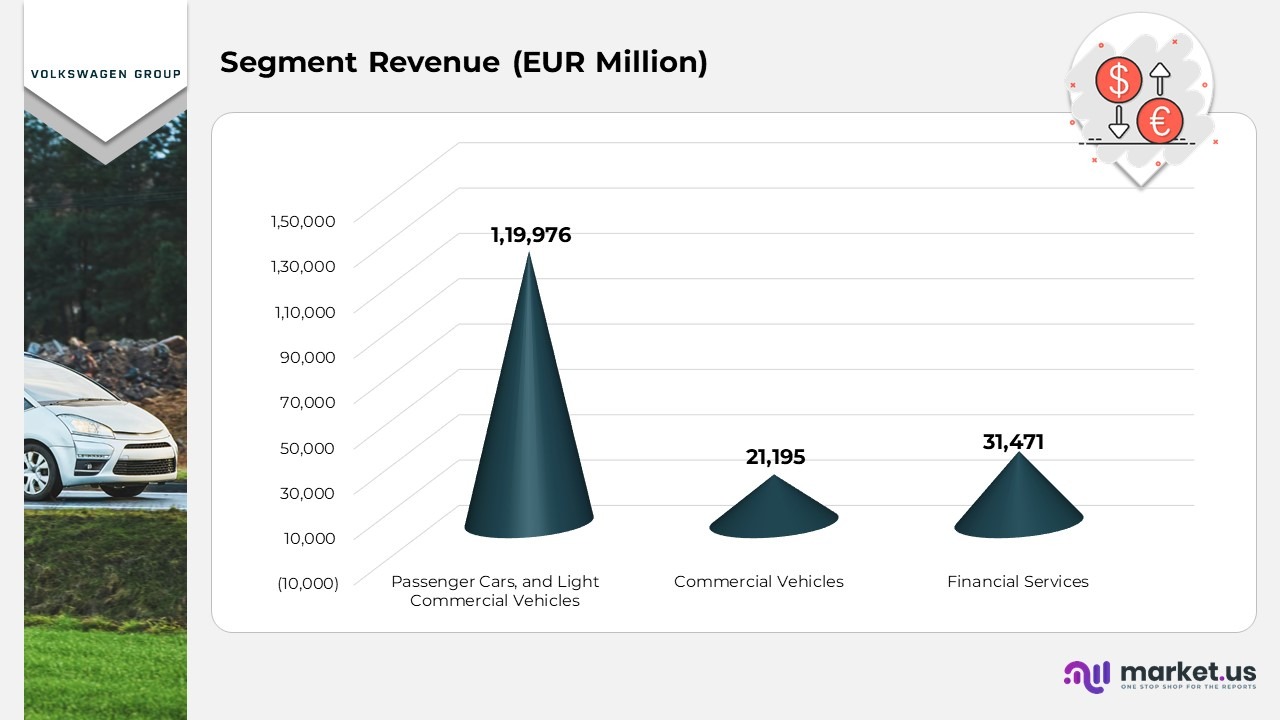The height and width of the screenshot is (720, 1280).
Task: Select the Financial Services cone
Action: (x=1018, y=500)
